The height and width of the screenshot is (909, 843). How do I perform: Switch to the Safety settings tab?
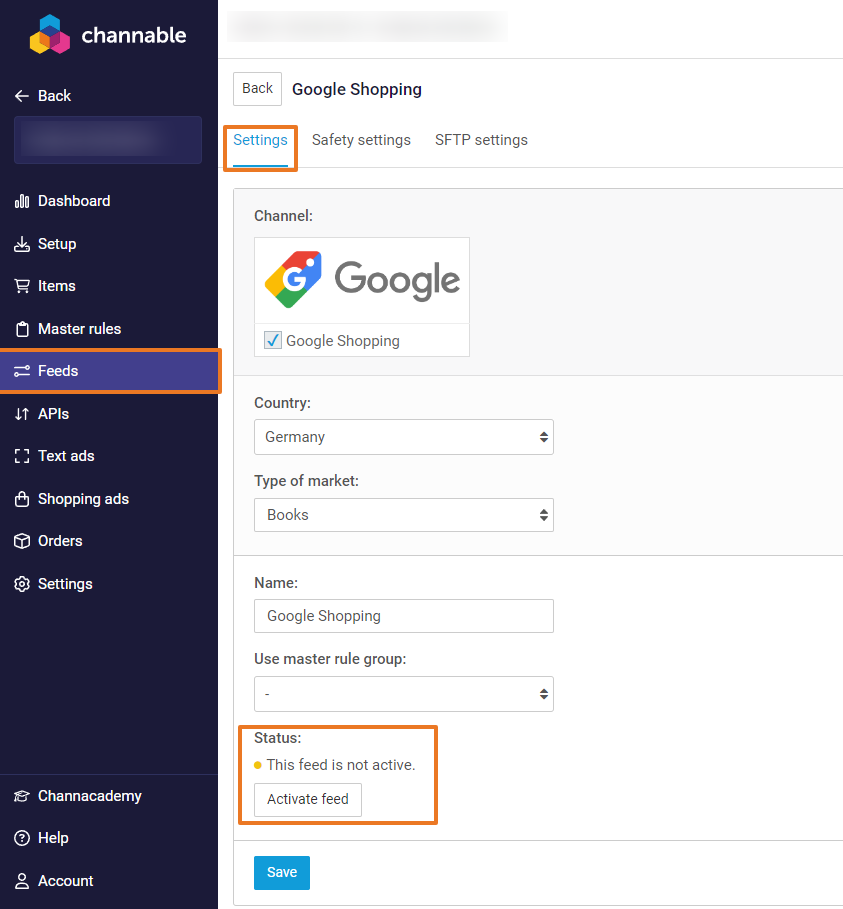[361, 140]
